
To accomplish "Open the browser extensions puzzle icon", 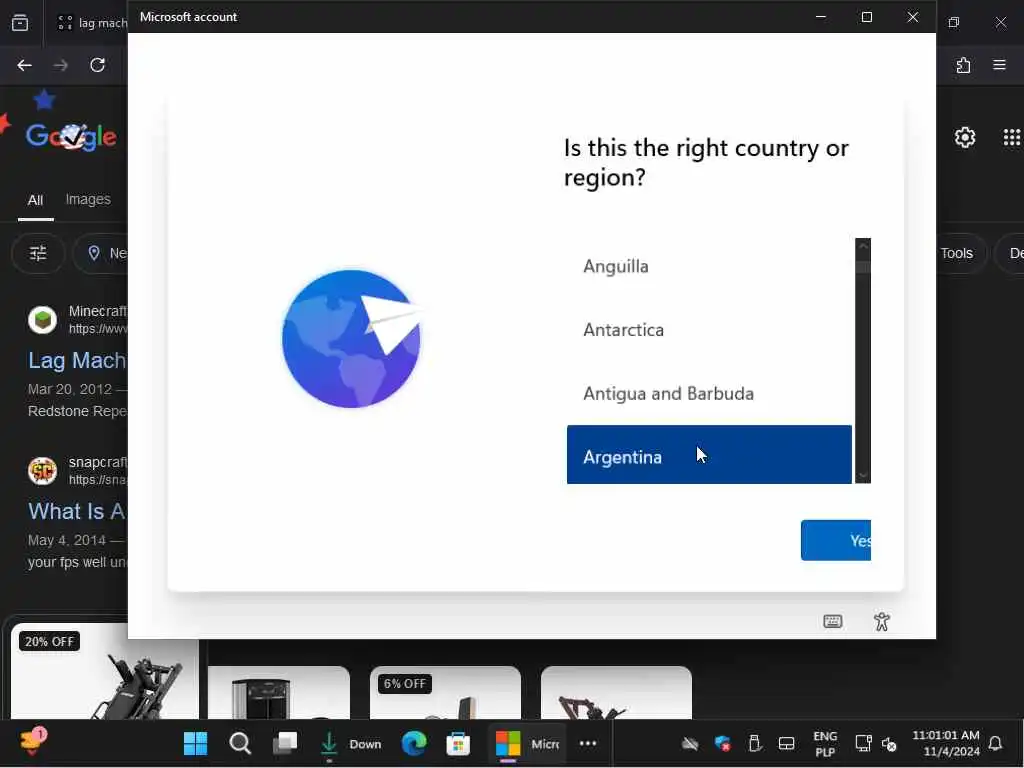I will point(963,65).
